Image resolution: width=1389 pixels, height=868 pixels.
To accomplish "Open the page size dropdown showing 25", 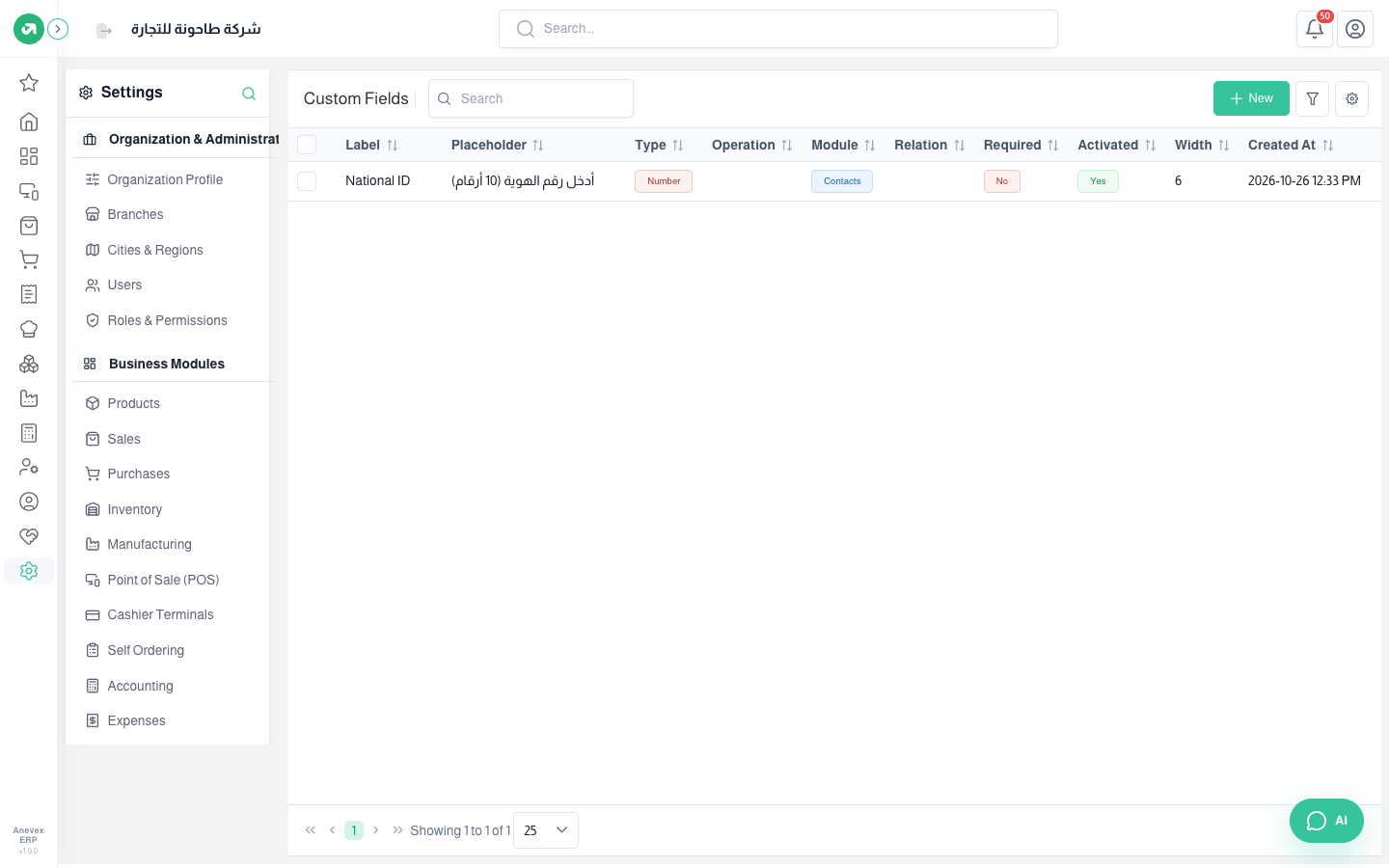I will coord(546,830).
